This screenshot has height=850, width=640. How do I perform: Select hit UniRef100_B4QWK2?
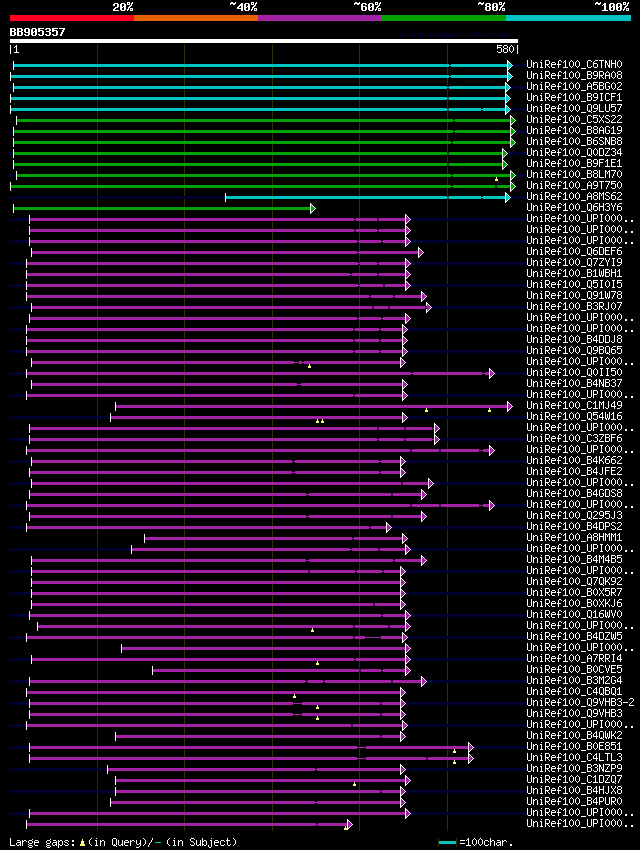[x=574, y=736]
